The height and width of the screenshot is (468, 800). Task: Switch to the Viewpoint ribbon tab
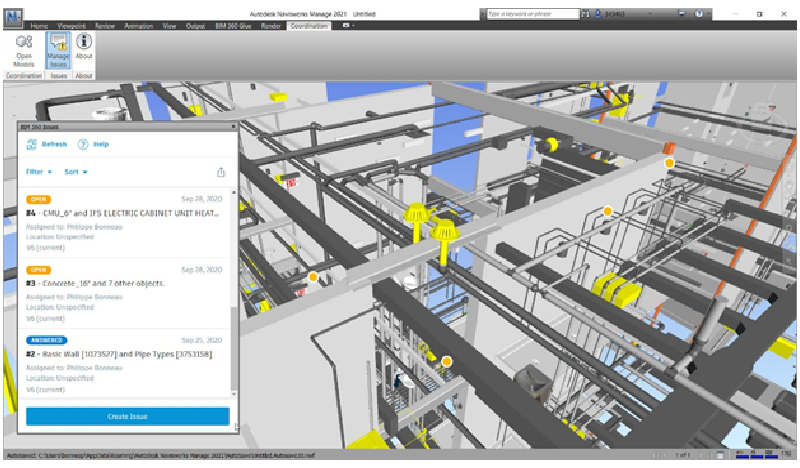pyautogui.click(x=72, y=24)
